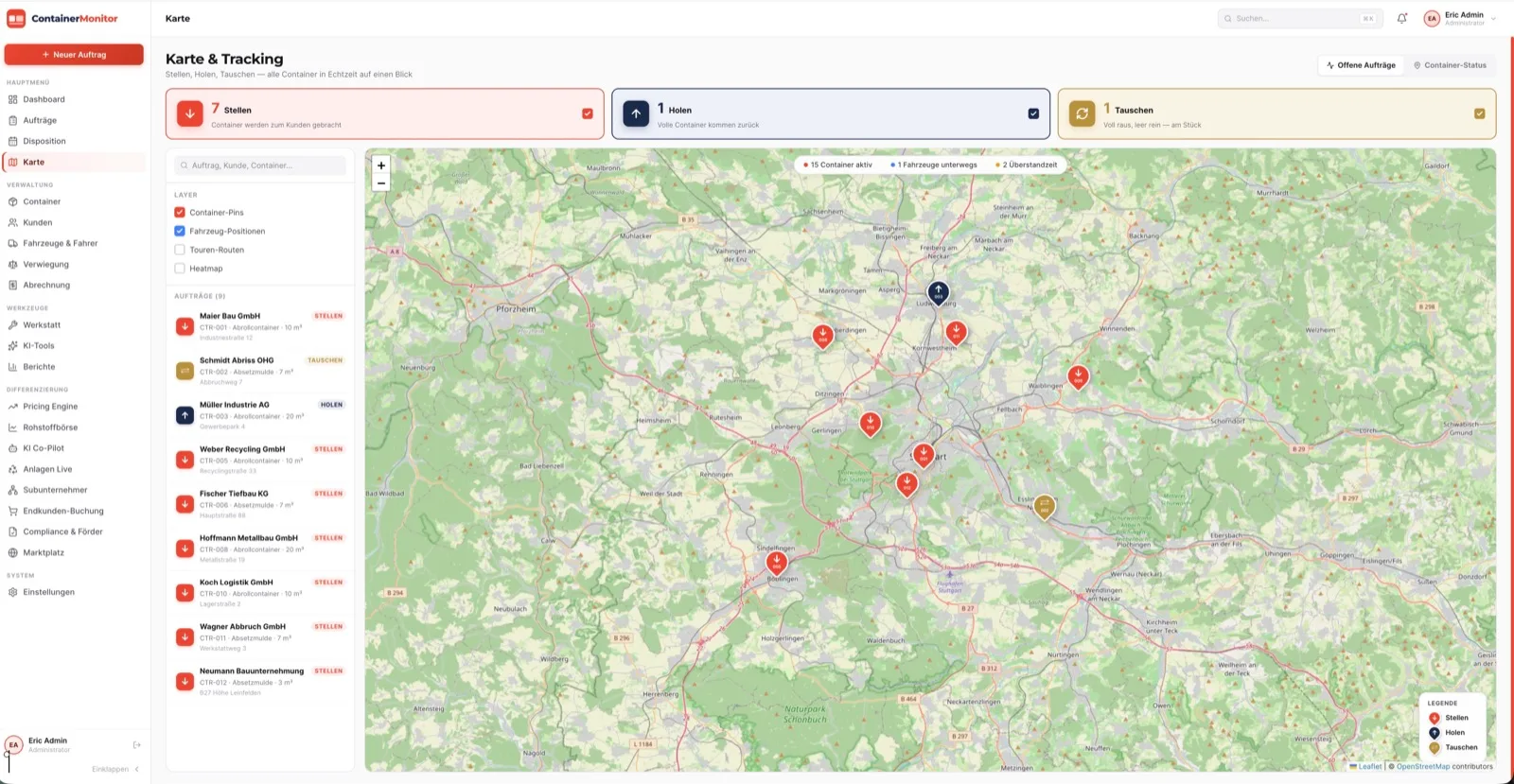Open KI Co-Pilot
This screenshot has width=1514, height=784.
tap(75, 448)
